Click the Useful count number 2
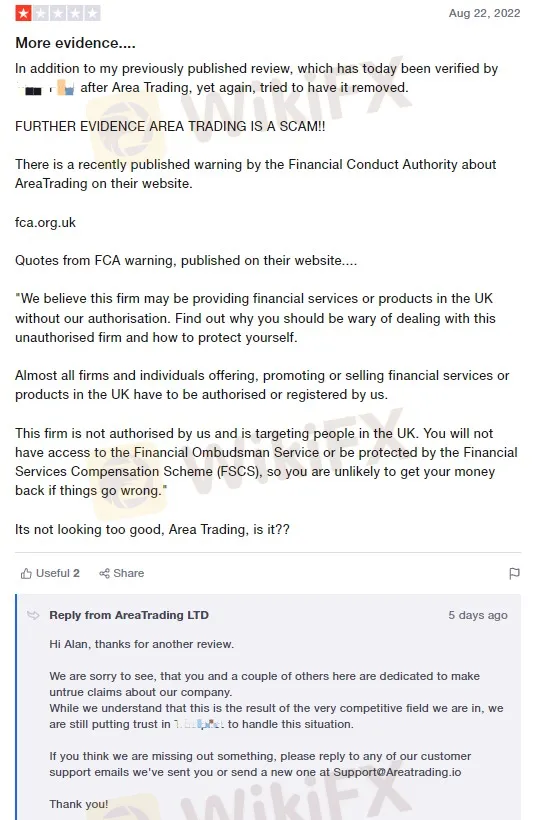 click(x=76, y=573)
